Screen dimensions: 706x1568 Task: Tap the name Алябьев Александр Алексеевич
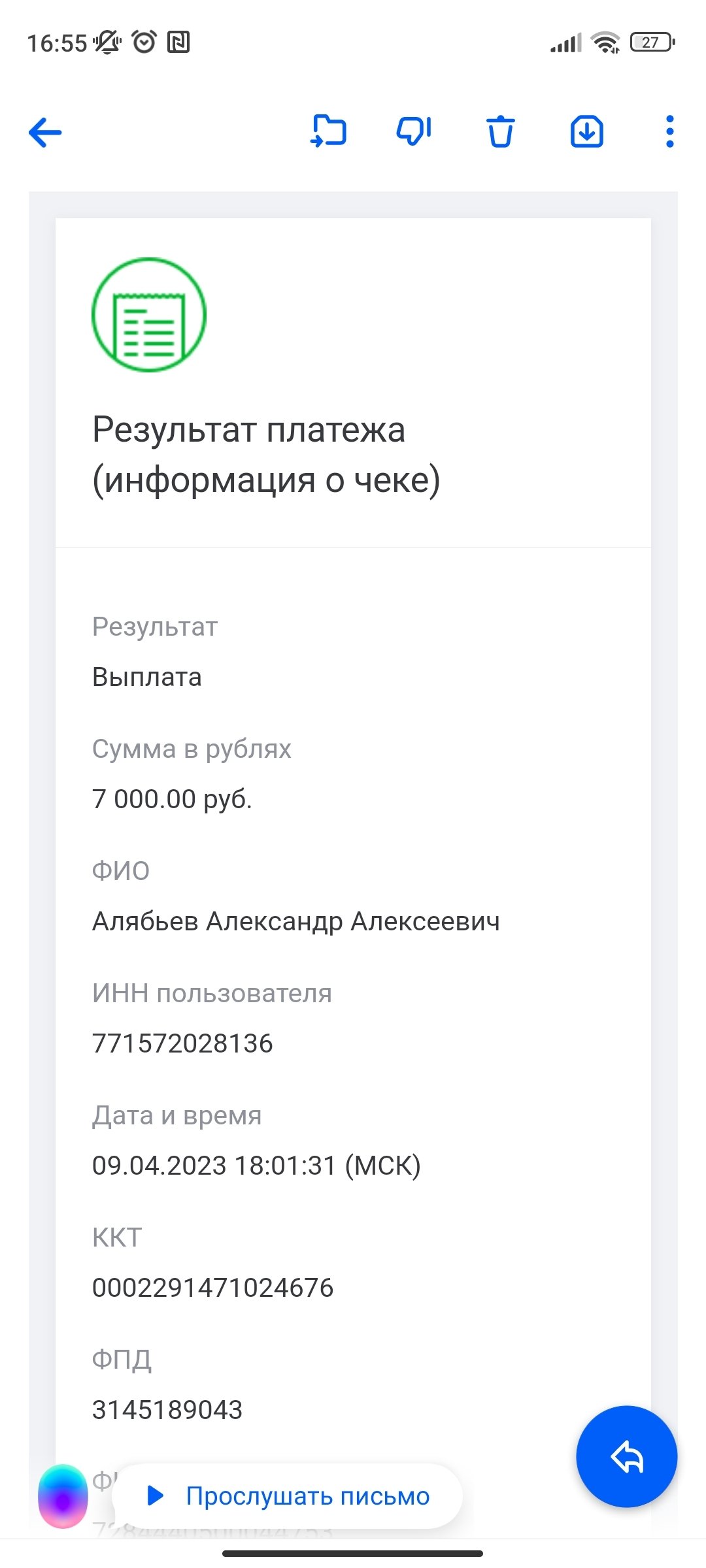[x=295, y=921]
